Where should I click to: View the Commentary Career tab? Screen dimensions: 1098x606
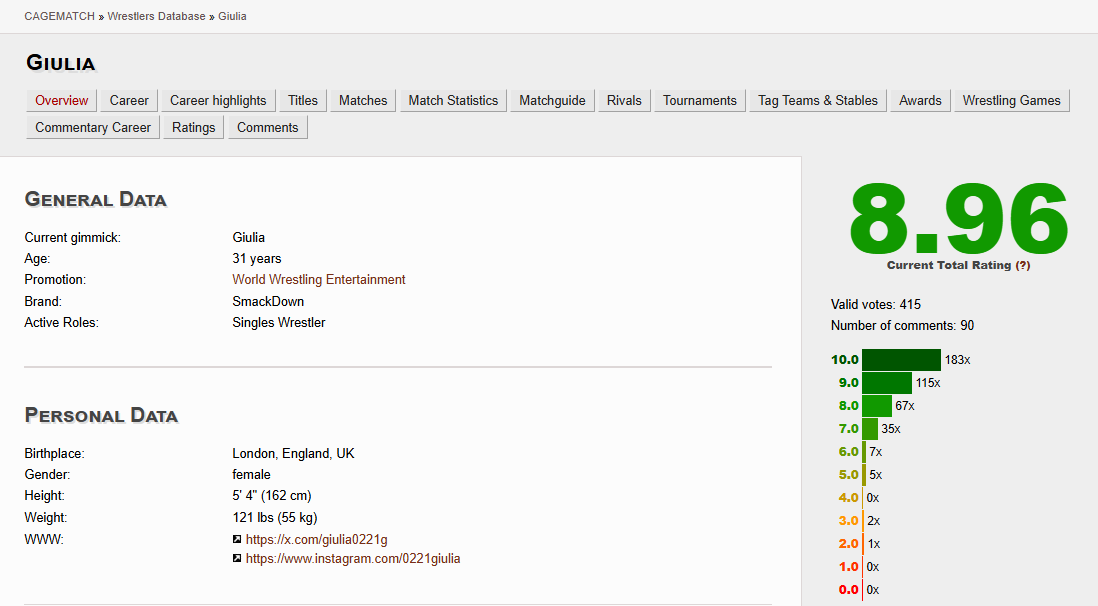93,127
